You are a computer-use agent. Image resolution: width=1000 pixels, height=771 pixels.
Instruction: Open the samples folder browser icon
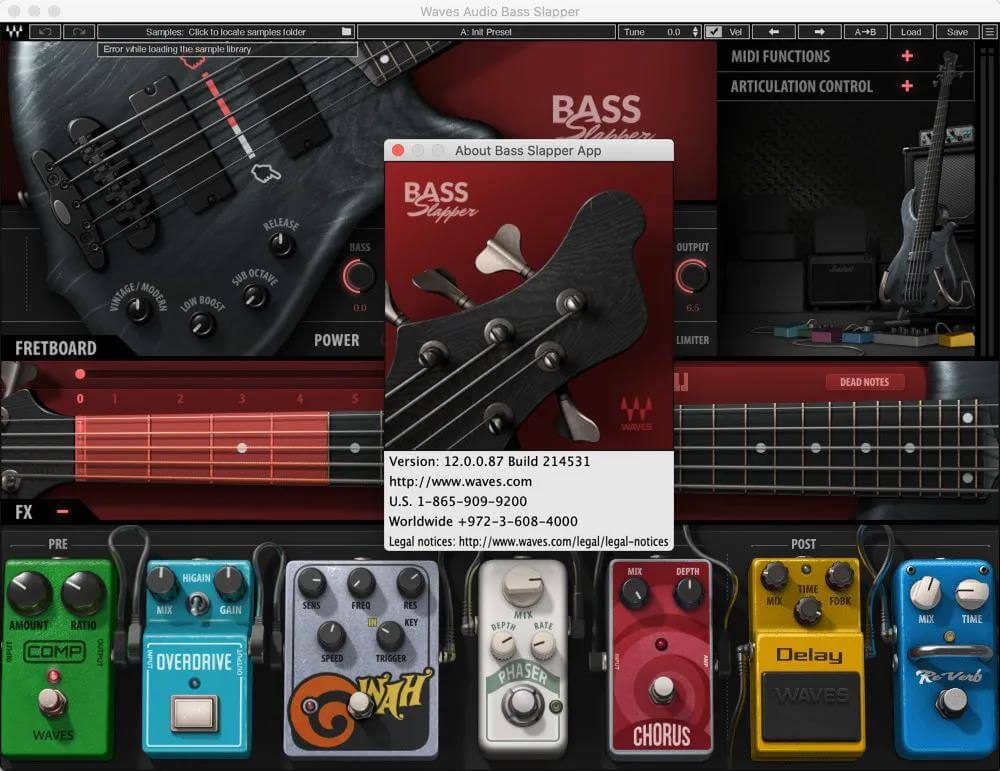tap(346, 31)
